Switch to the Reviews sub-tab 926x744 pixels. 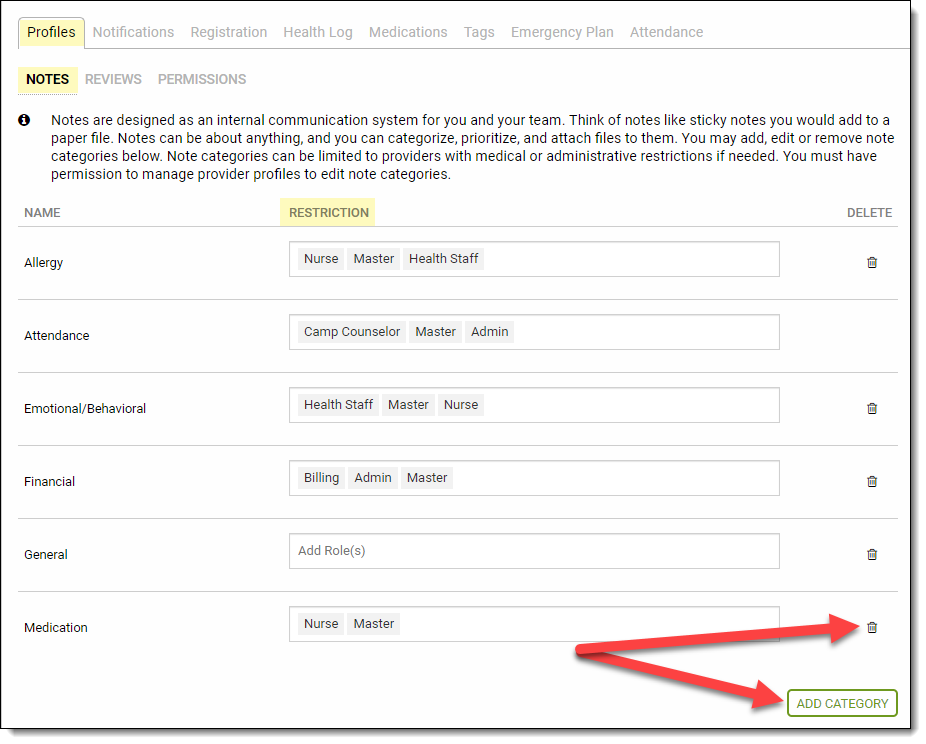point(113,79)
